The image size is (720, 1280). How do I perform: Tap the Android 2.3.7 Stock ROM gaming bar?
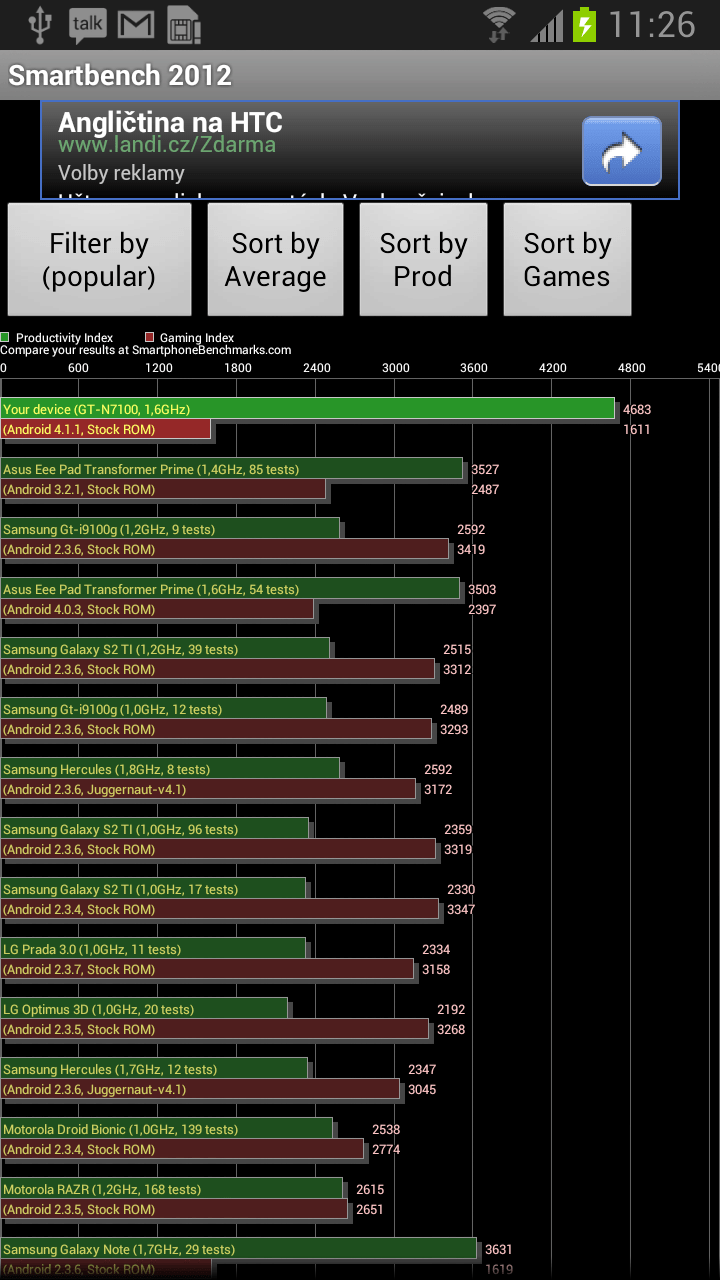point(207,969)
